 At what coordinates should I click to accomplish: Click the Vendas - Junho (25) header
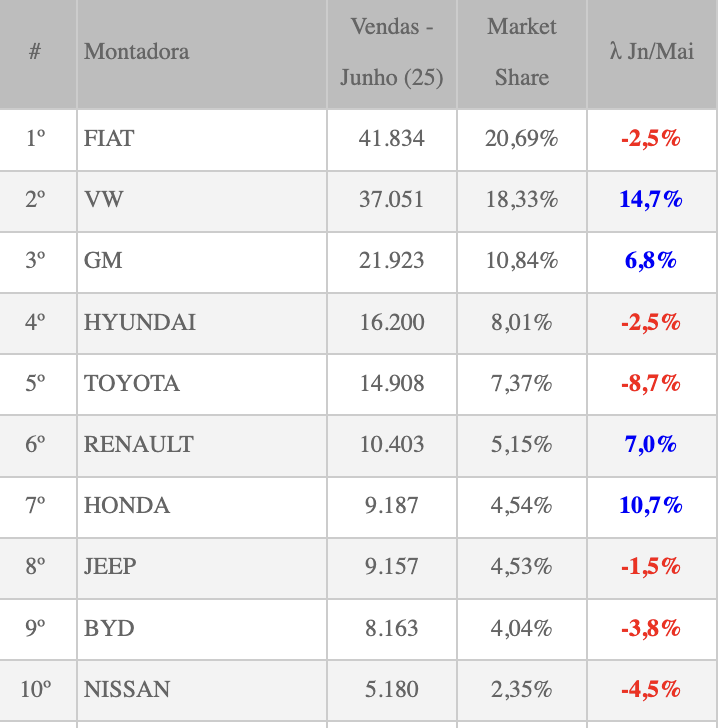coord(391,52)
